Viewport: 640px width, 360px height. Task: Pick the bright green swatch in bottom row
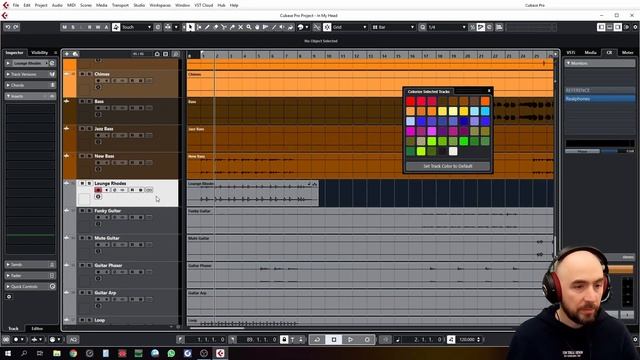tap(421, 151)
